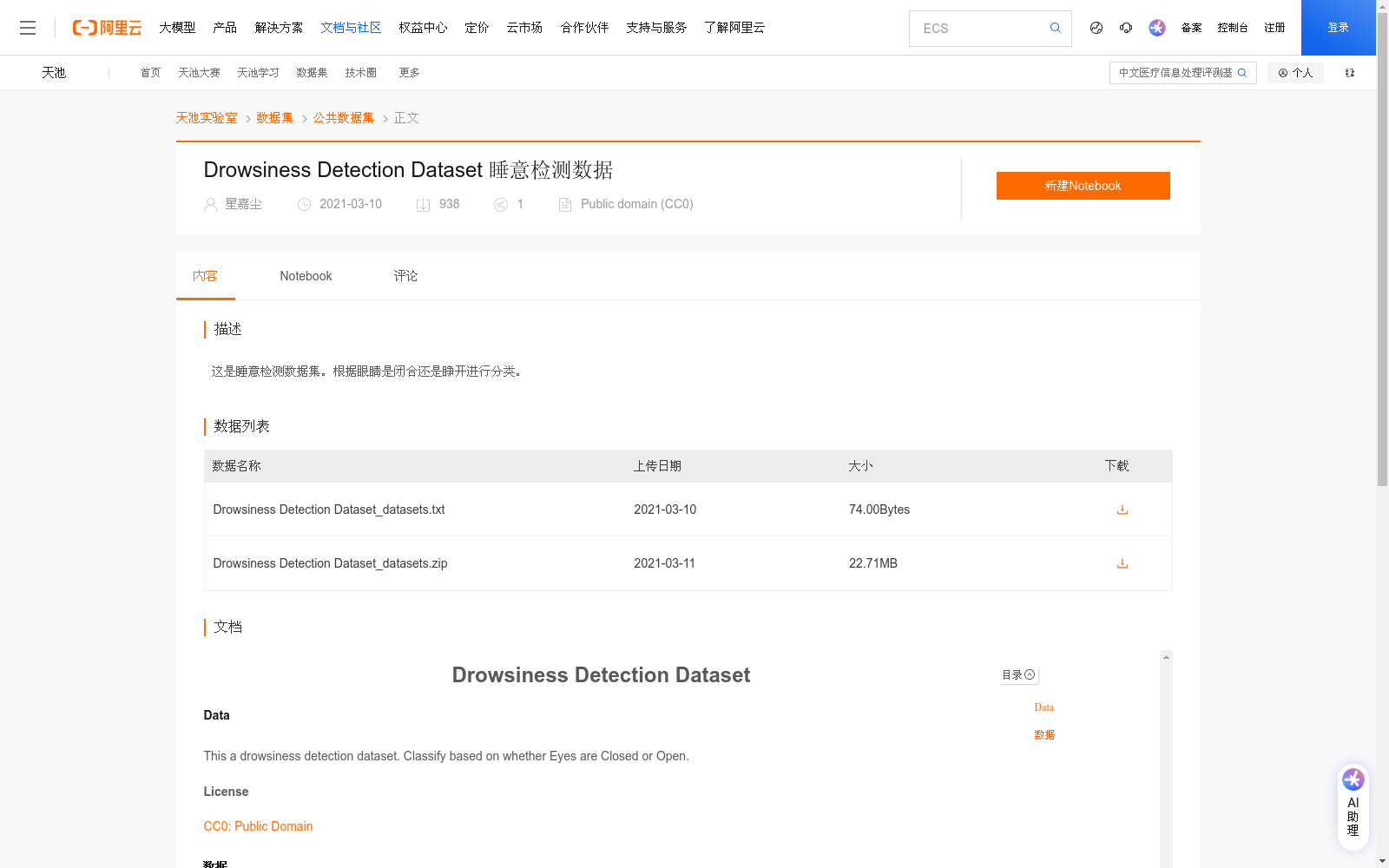This screenshot has width=1389, height=868.
Task: Click the author avatar icon beside 星嘉尘
Action: tap(210, 205)
